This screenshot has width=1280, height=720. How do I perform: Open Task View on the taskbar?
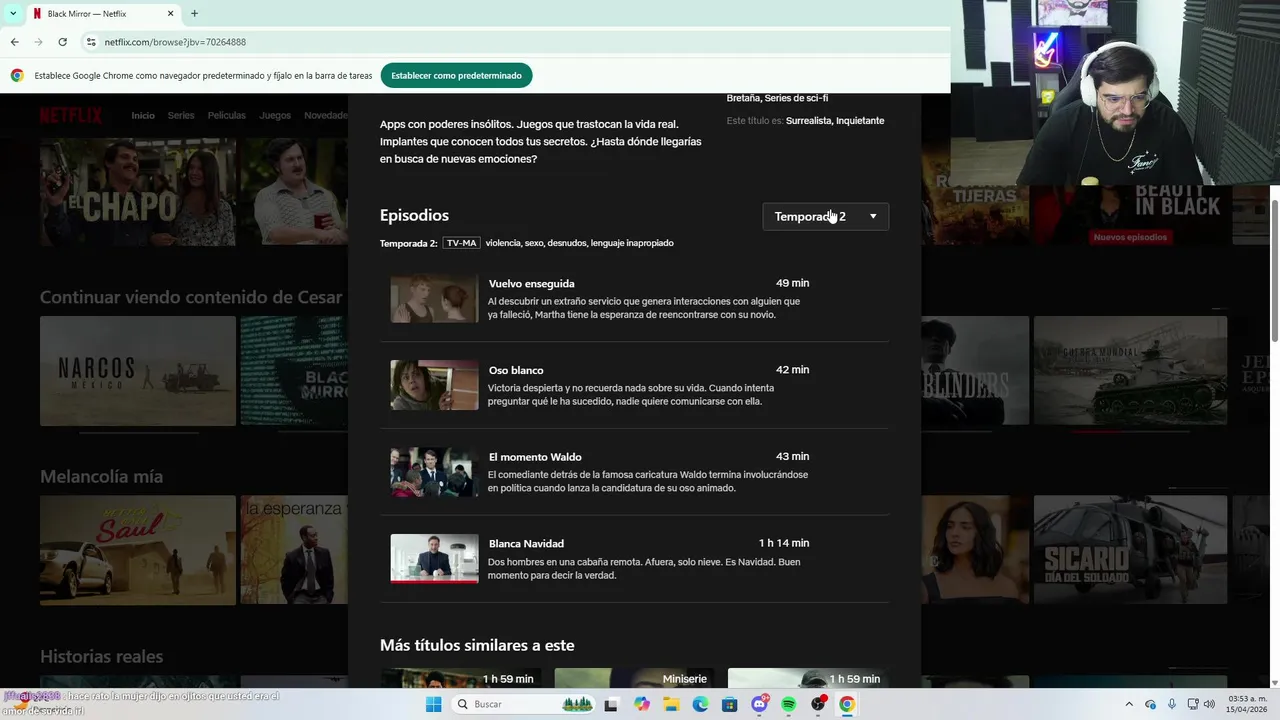pyautogui.click(x=611, y=704)
